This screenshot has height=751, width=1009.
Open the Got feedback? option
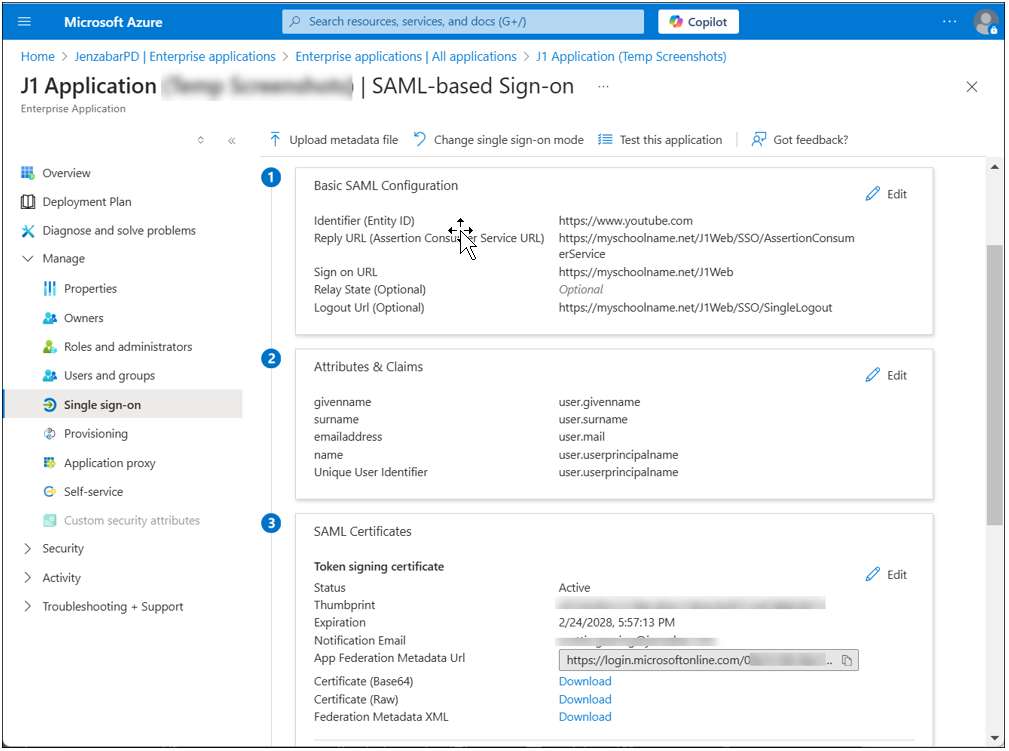point(800,140)
